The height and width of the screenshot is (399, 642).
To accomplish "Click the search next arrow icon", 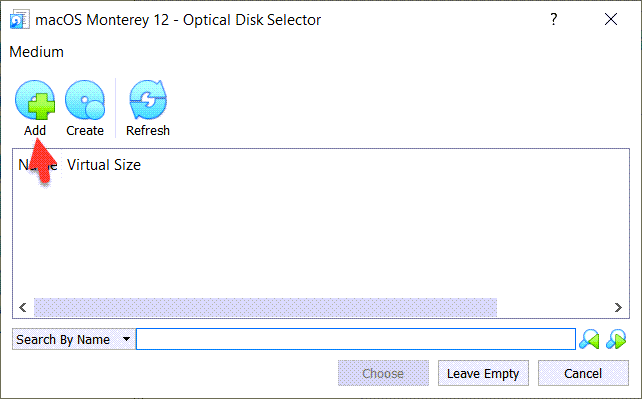I will [x=616, y=339].
